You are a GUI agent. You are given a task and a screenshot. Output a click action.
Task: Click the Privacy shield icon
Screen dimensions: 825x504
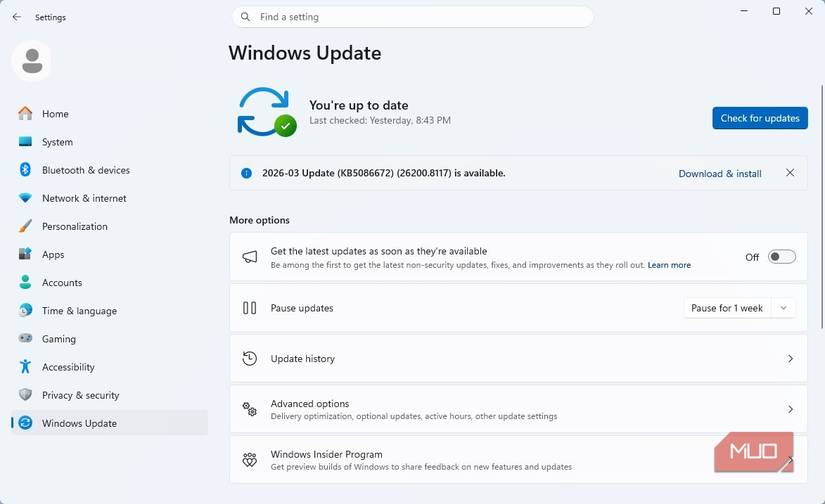[25, 395]
